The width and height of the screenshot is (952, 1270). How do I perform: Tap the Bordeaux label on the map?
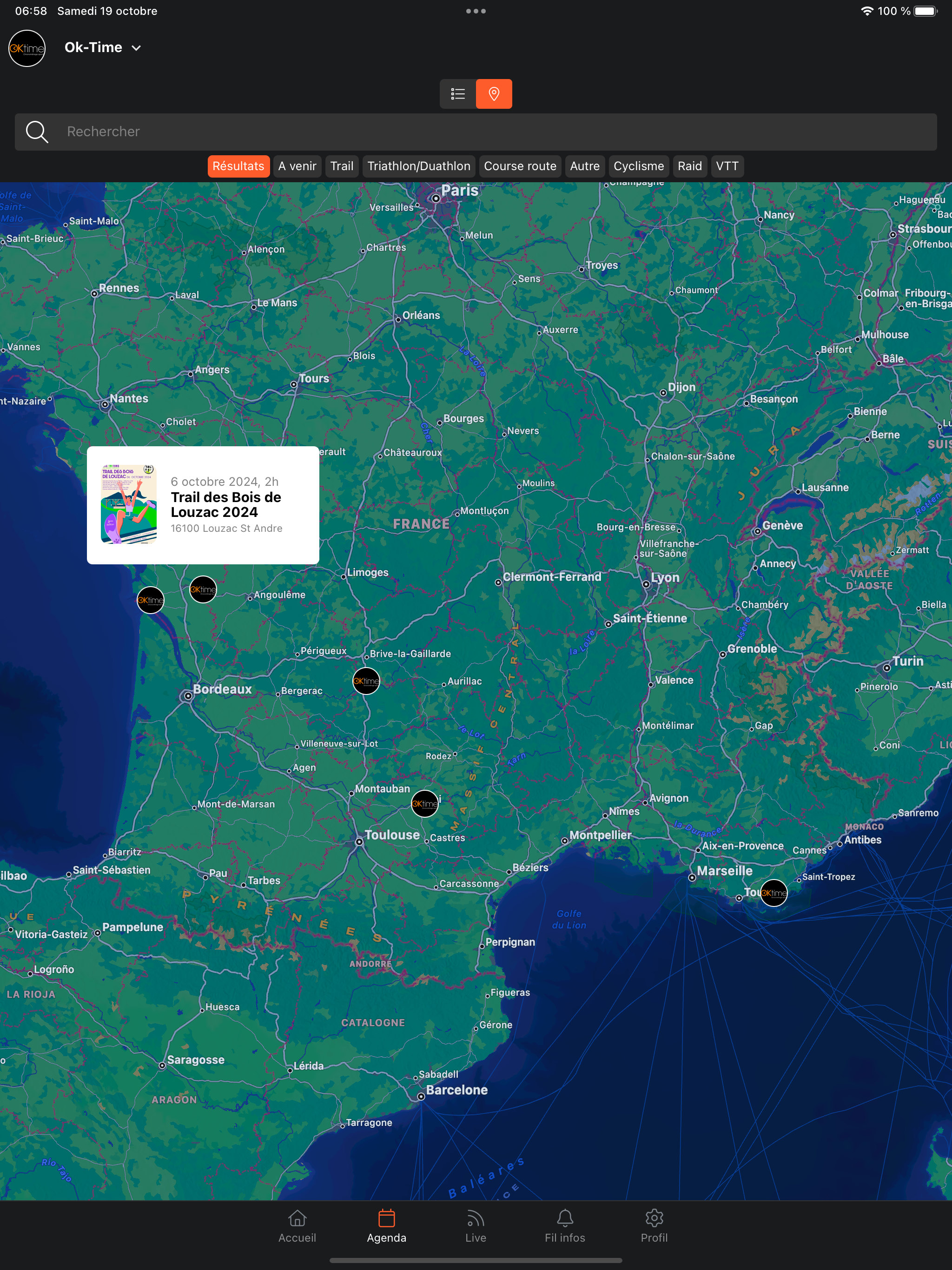tap(222, 689)
